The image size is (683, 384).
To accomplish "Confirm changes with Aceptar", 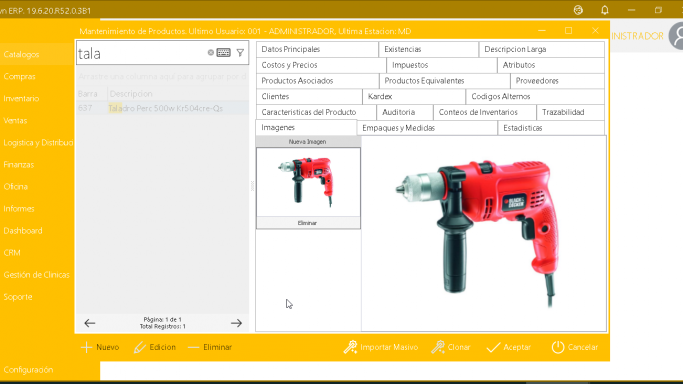I will (508, 347).
